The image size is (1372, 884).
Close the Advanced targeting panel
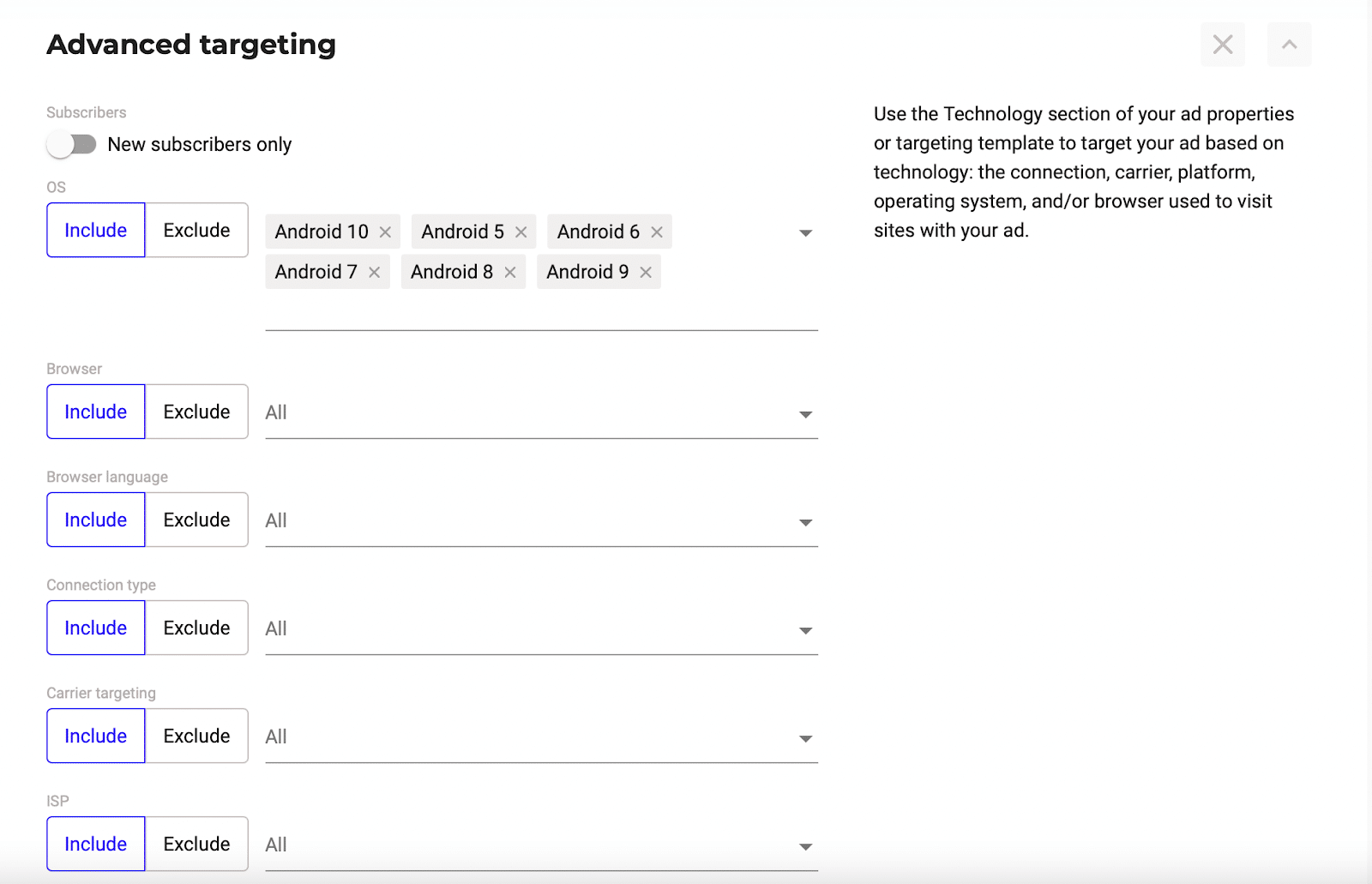(x=1223, y=44)
